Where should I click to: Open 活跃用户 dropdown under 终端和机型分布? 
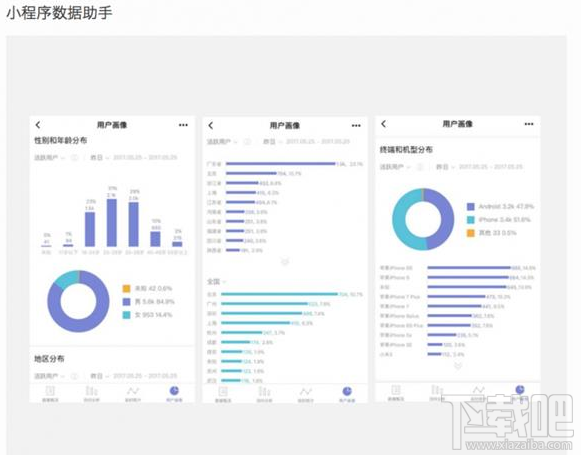(395, 167)
